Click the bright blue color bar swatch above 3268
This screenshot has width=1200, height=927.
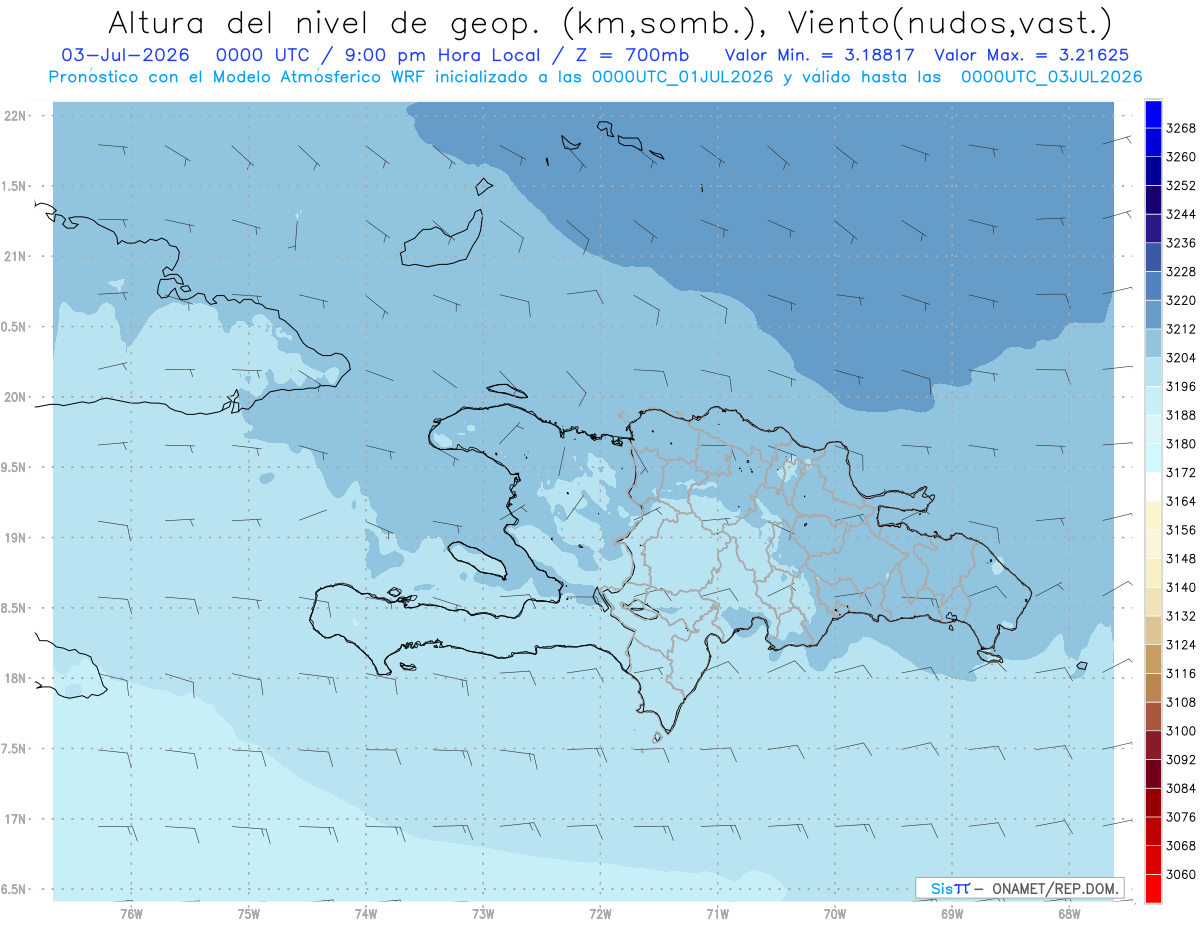1153,114
